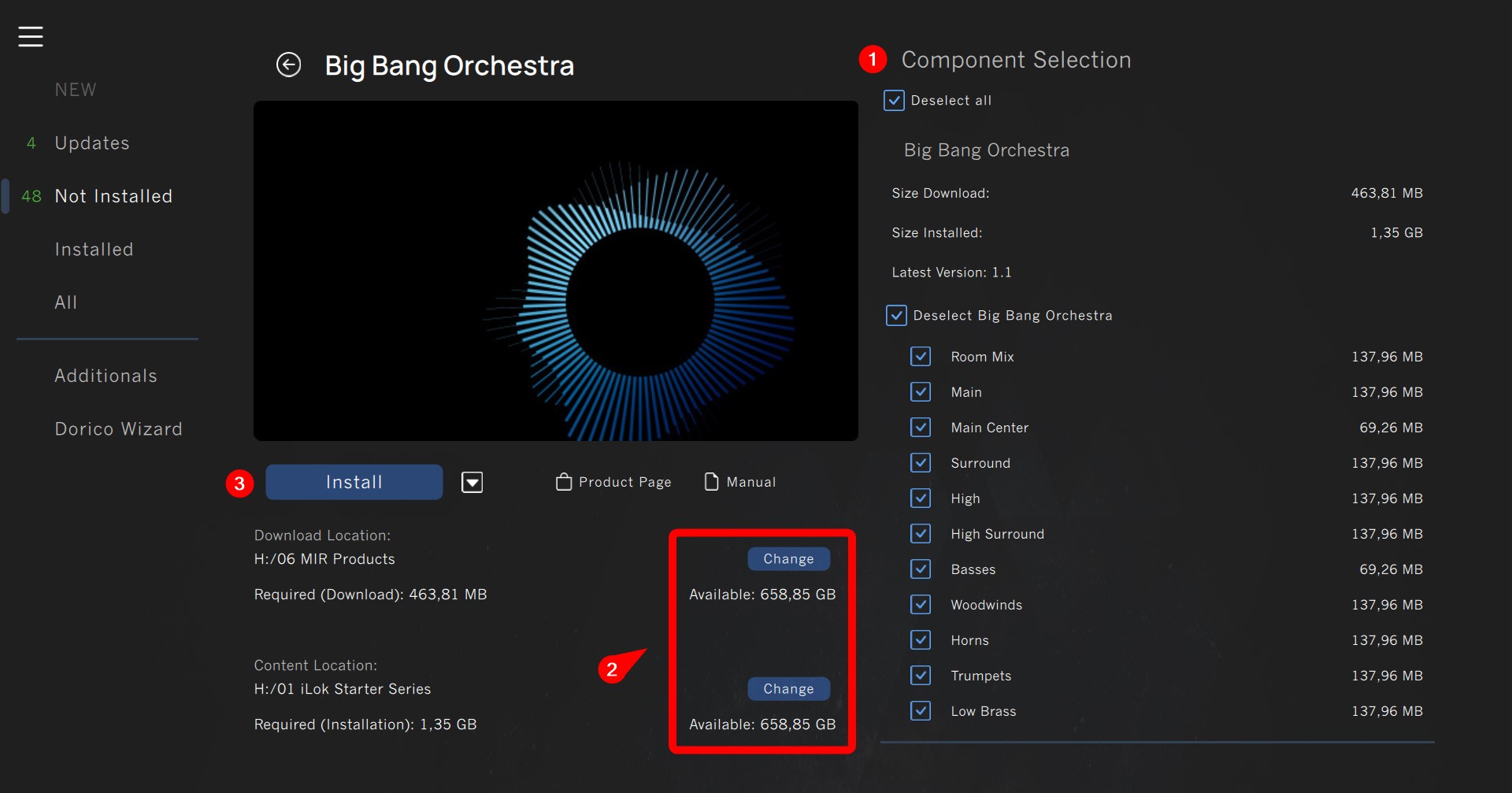Uncheck the Main component
1512x793 pixels.
click(921, 392)
